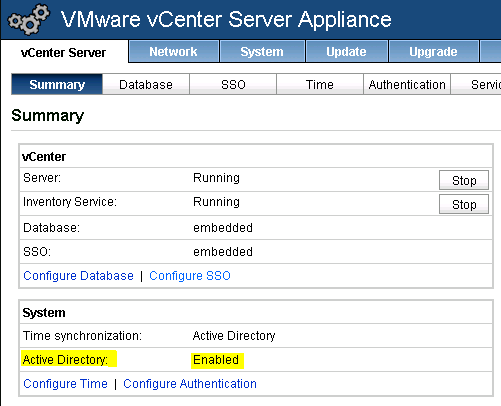501x406 pixels.
Task: Click the Server label in vCenter panel
Action: click(x=42, y=178)
